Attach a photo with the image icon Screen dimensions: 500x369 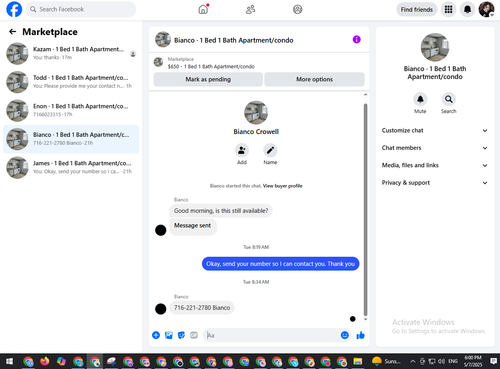169,335
